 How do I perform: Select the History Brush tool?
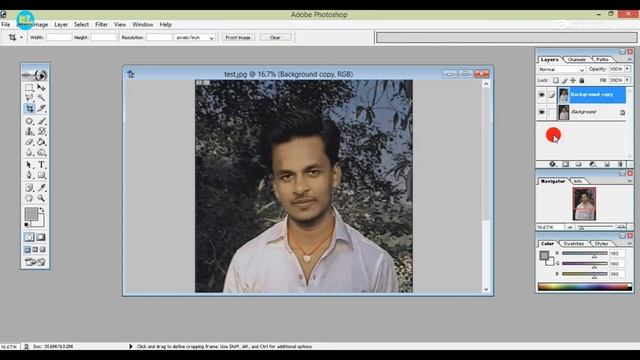coord(41,131)
